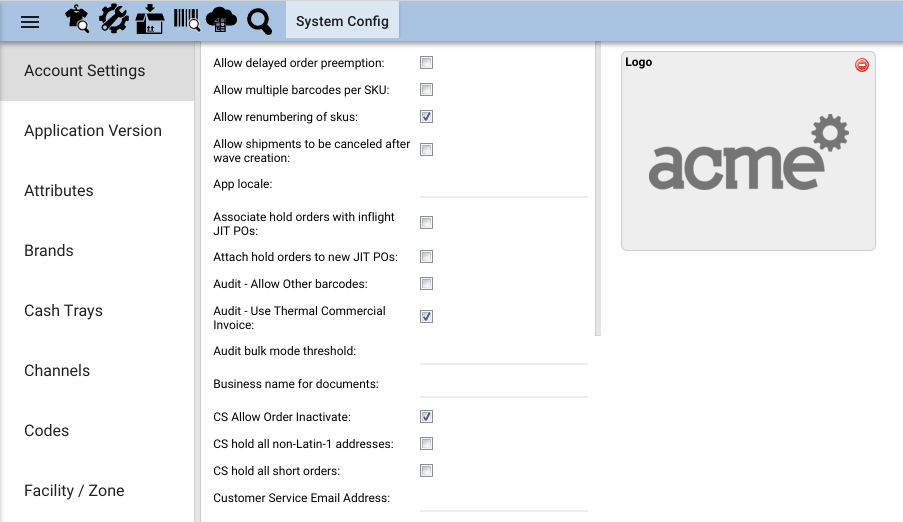Select the System Config tab
The height and width of the screenshot is (522, 903).
tap(342, 21)
